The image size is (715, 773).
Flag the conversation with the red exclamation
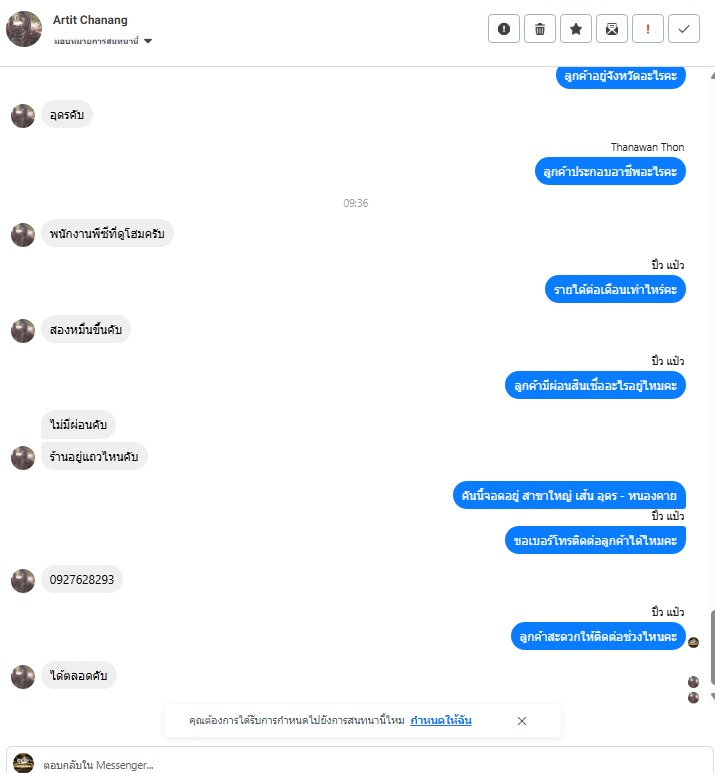point(647,29)
